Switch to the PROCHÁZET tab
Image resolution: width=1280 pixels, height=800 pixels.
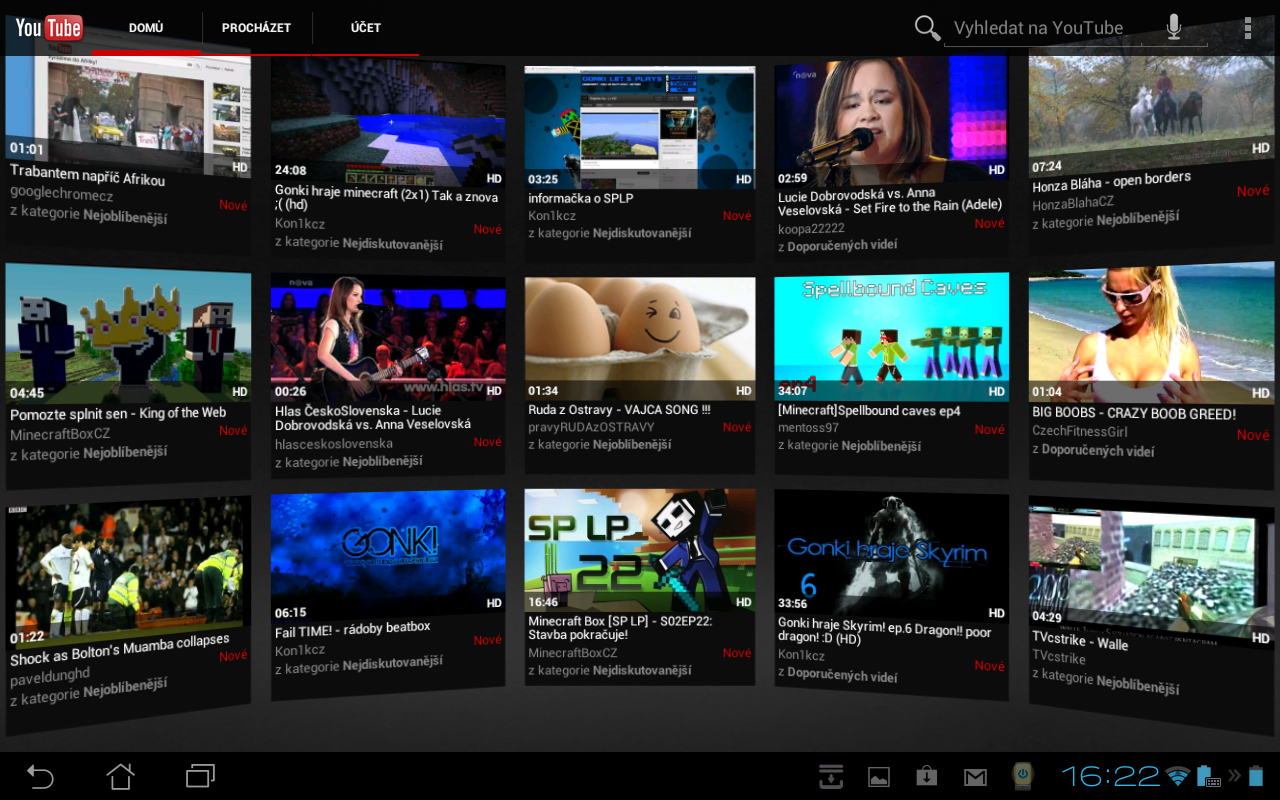[x=257, y=27]
